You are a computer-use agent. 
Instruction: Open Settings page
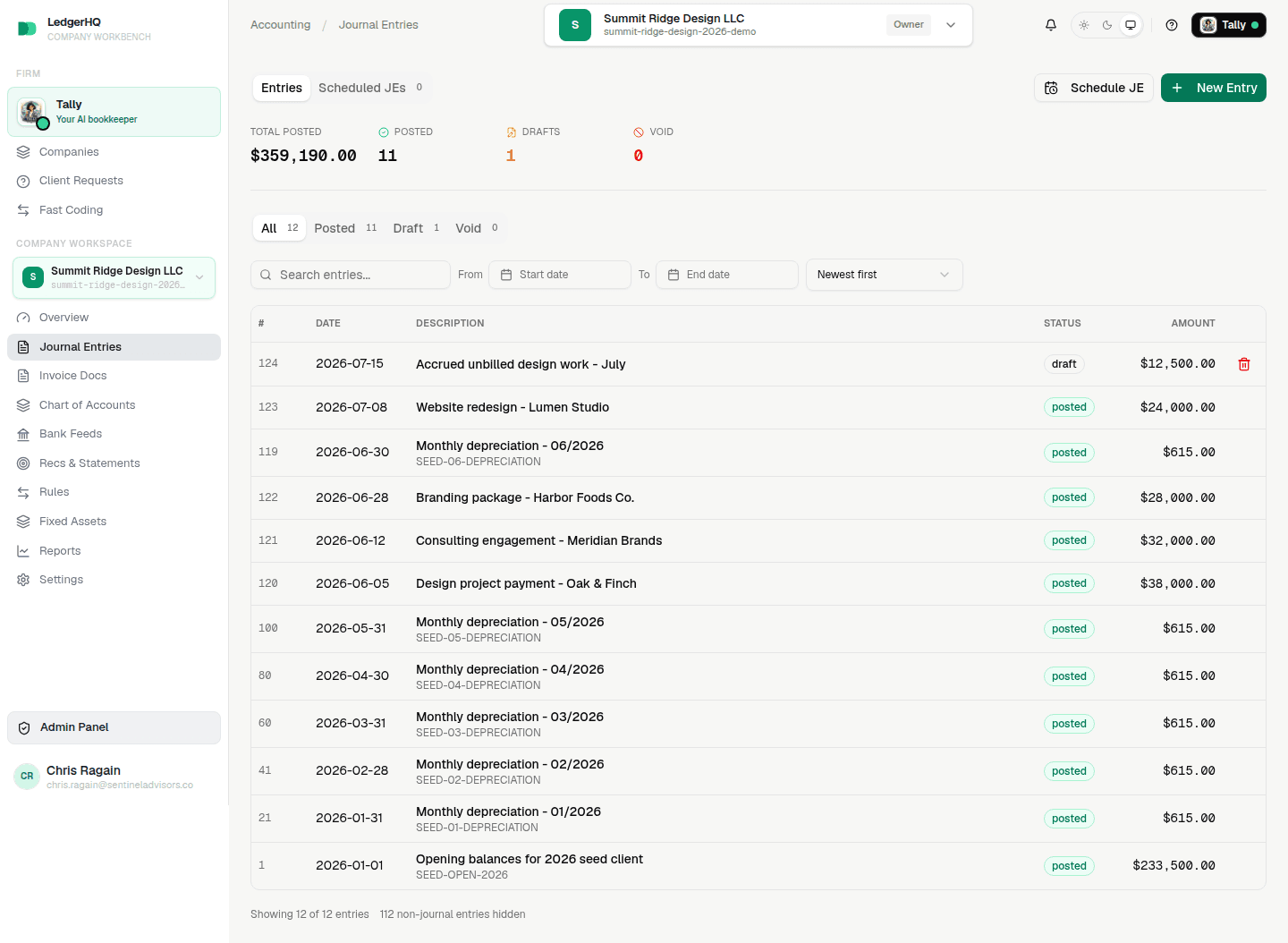[x=114, y=580]
